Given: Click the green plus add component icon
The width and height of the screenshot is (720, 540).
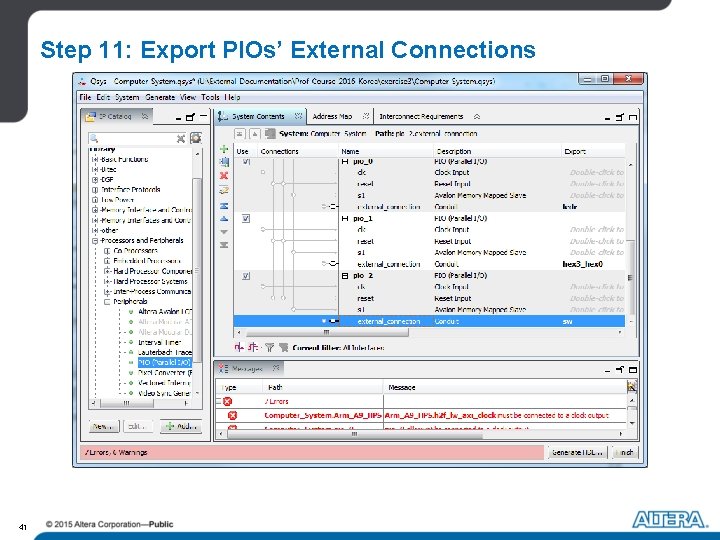Looking at the screenshot, I should coord(224,149).
